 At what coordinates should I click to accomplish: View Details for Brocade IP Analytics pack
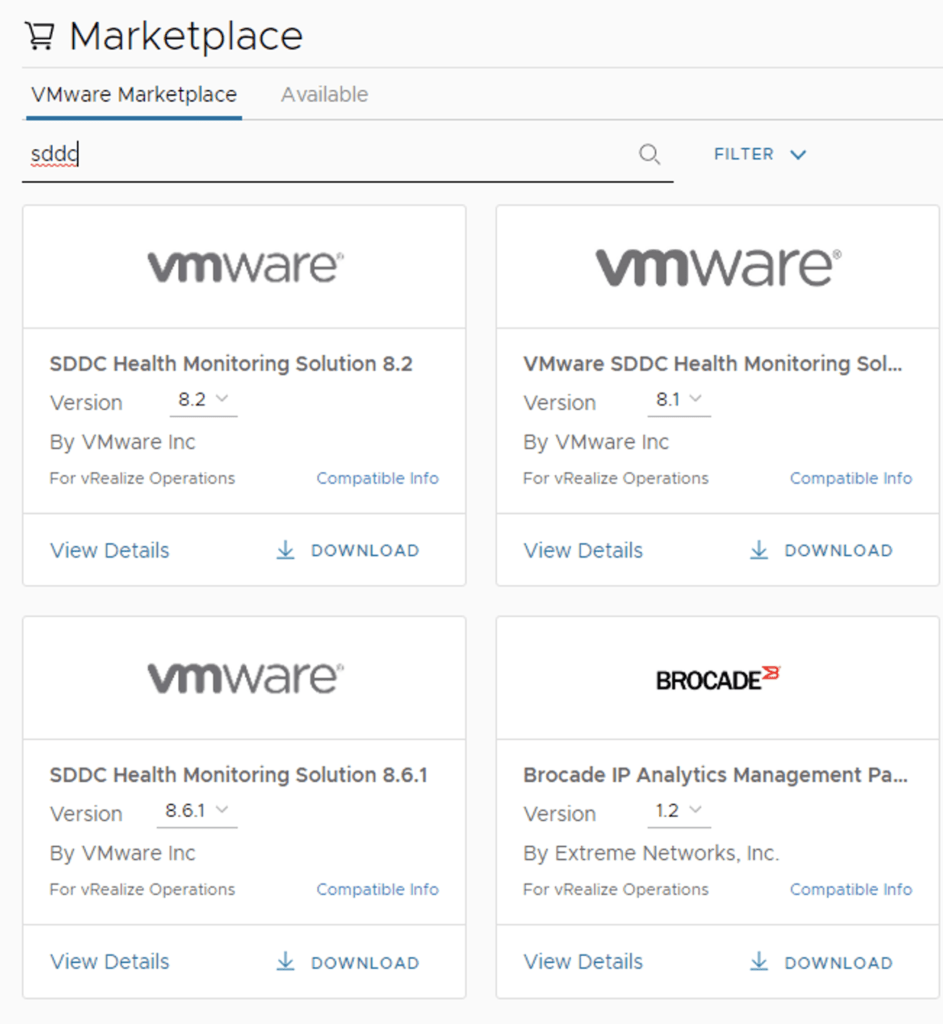583,962
